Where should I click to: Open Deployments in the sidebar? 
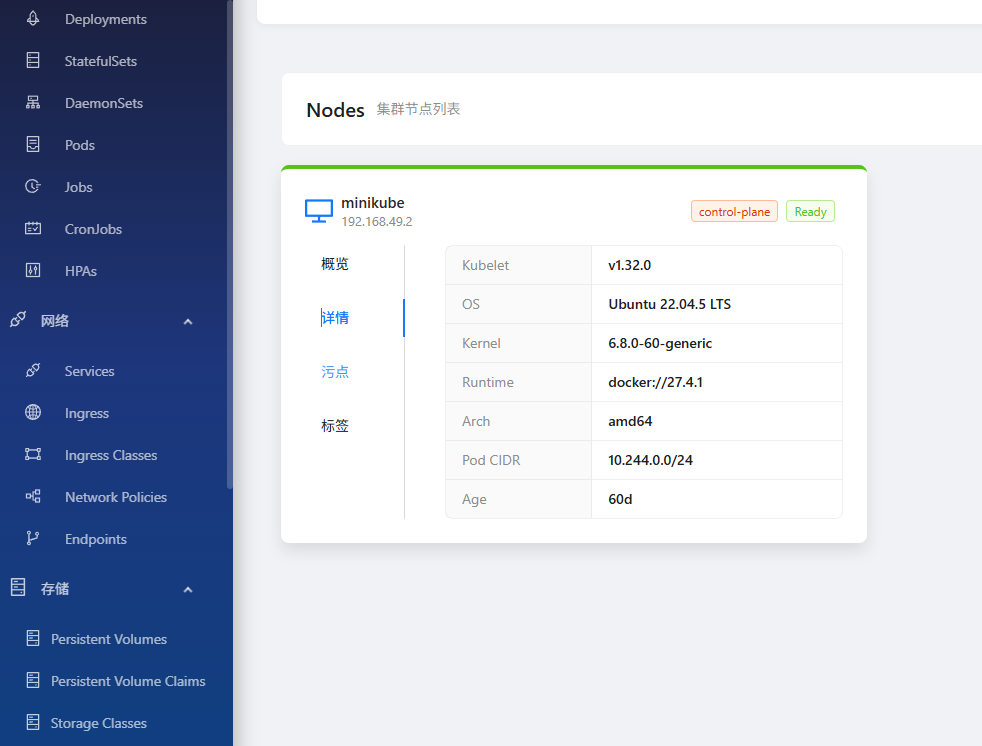point(106,19)
